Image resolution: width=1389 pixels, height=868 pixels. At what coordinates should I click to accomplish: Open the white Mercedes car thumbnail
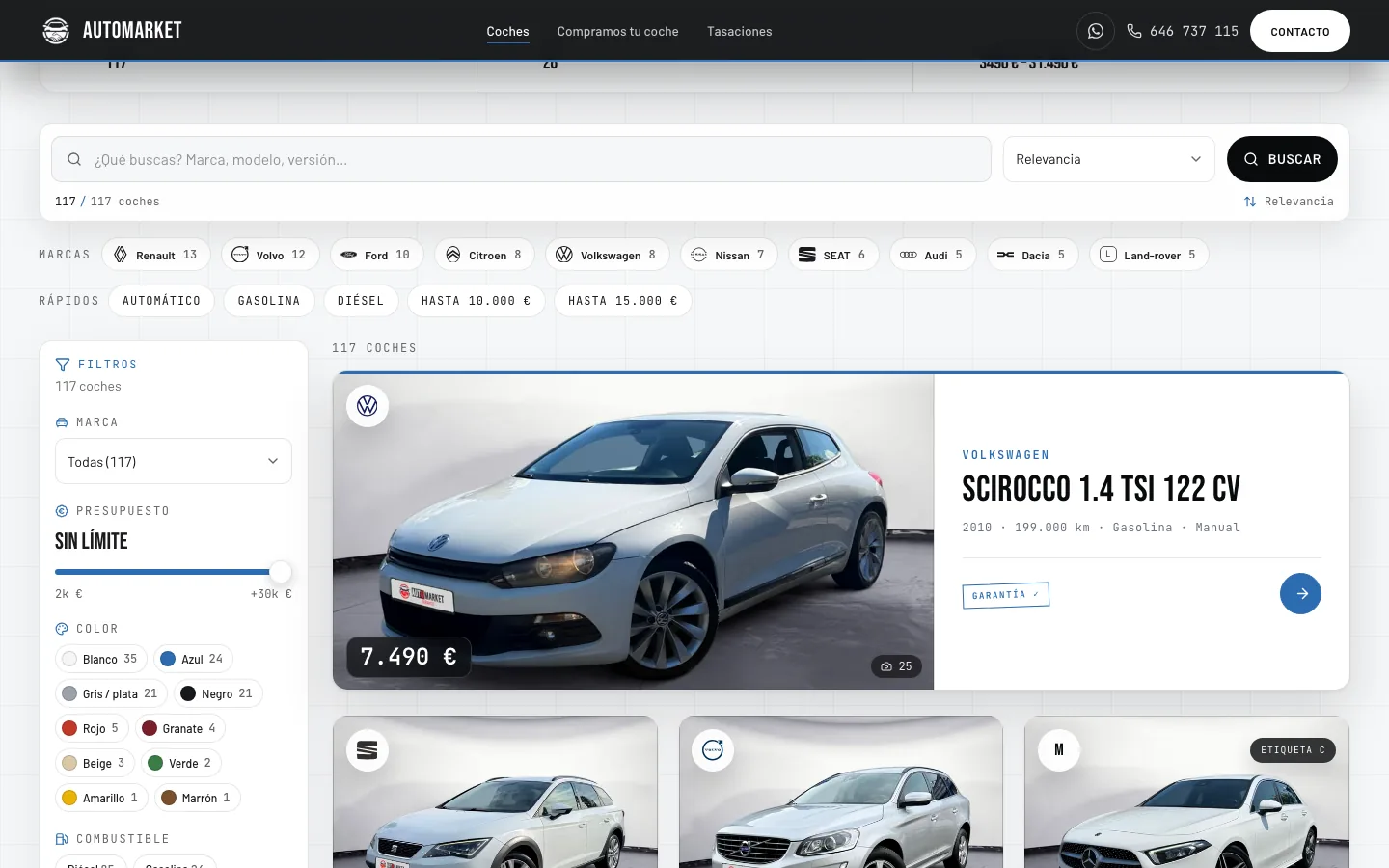pyautogui.click(x=1186, y=793)
